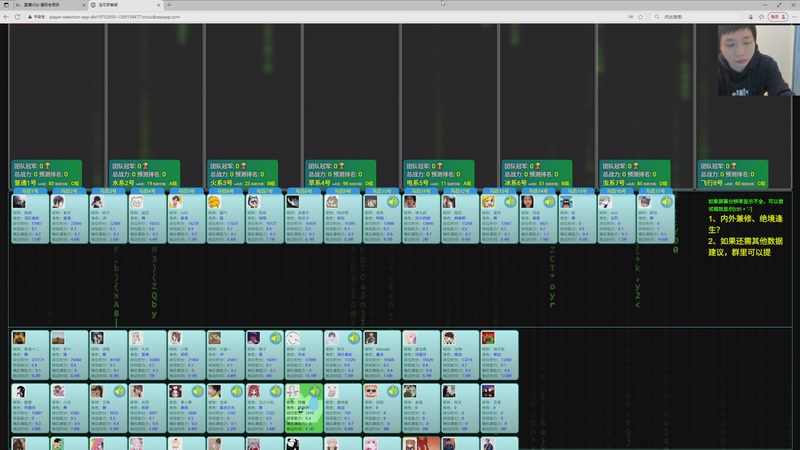
Task: Click the trophy icon in 虫系7号 team box
Action: click(x=636, y=166)
